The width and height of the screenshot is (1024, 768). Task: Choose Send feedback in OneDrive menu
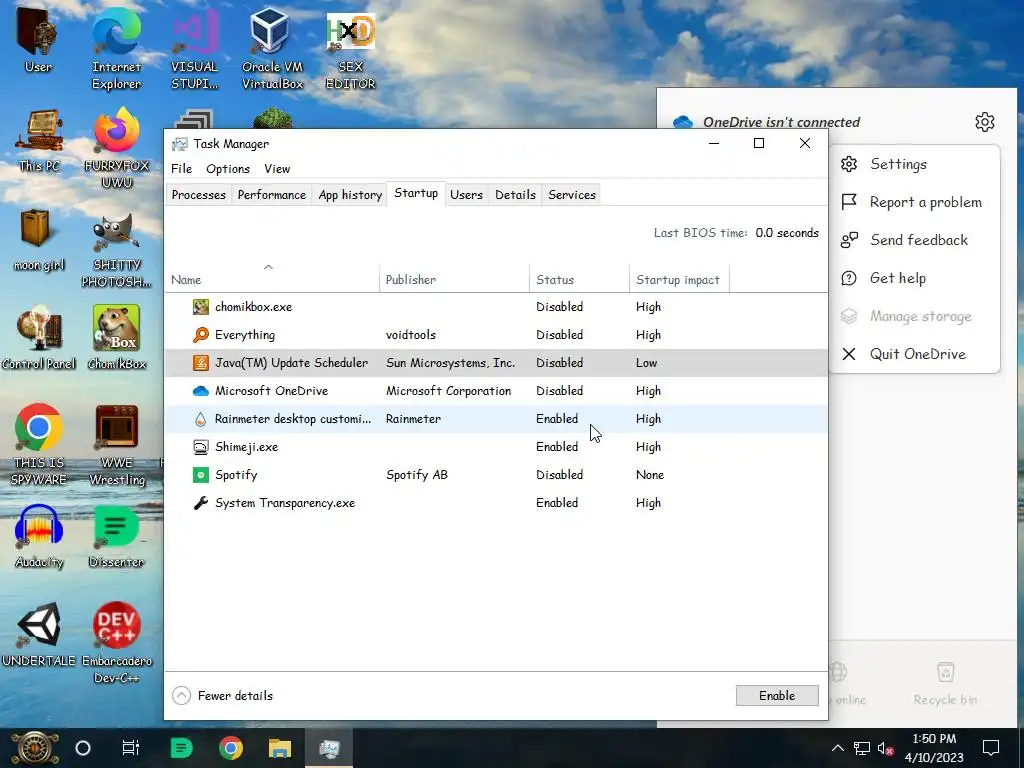[x=914, y=240]
